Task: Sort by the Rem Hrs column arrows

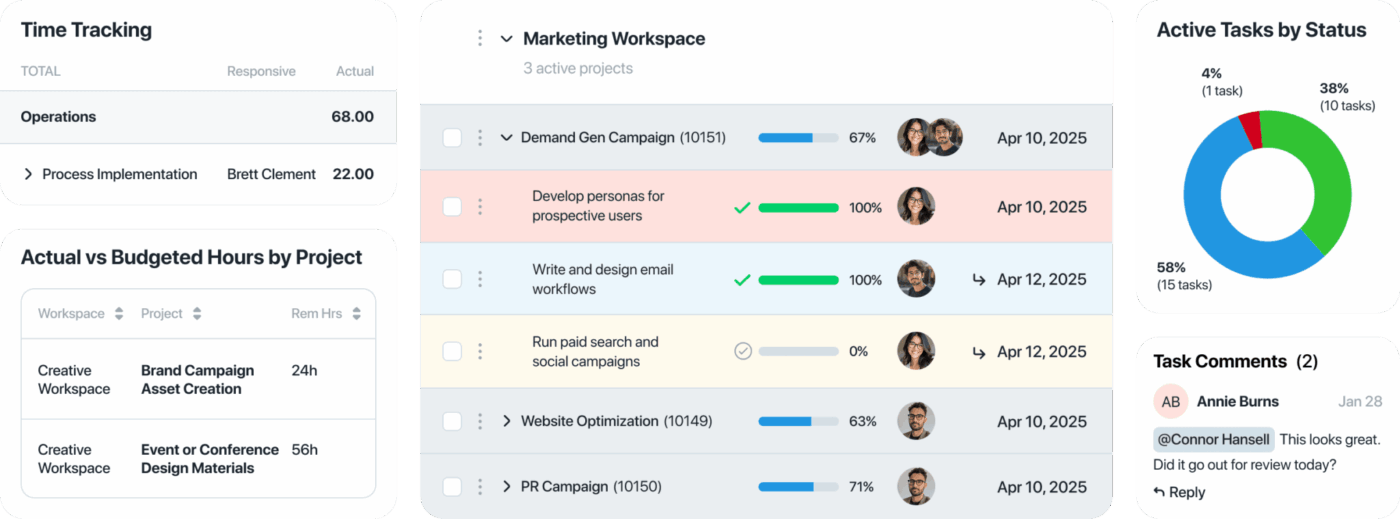Action: click(357, 314)
